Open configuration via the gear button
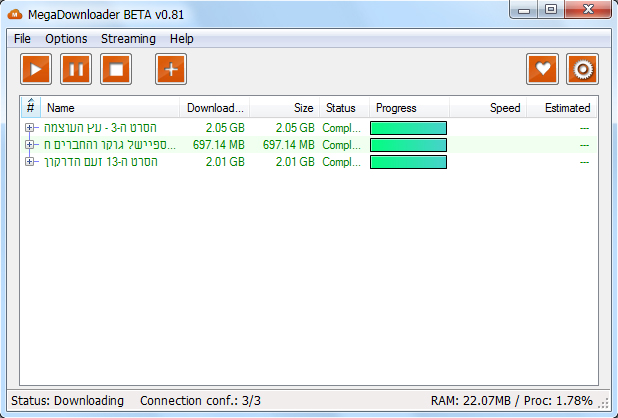This screenshot has height=418, width=618. pos(583,69)
